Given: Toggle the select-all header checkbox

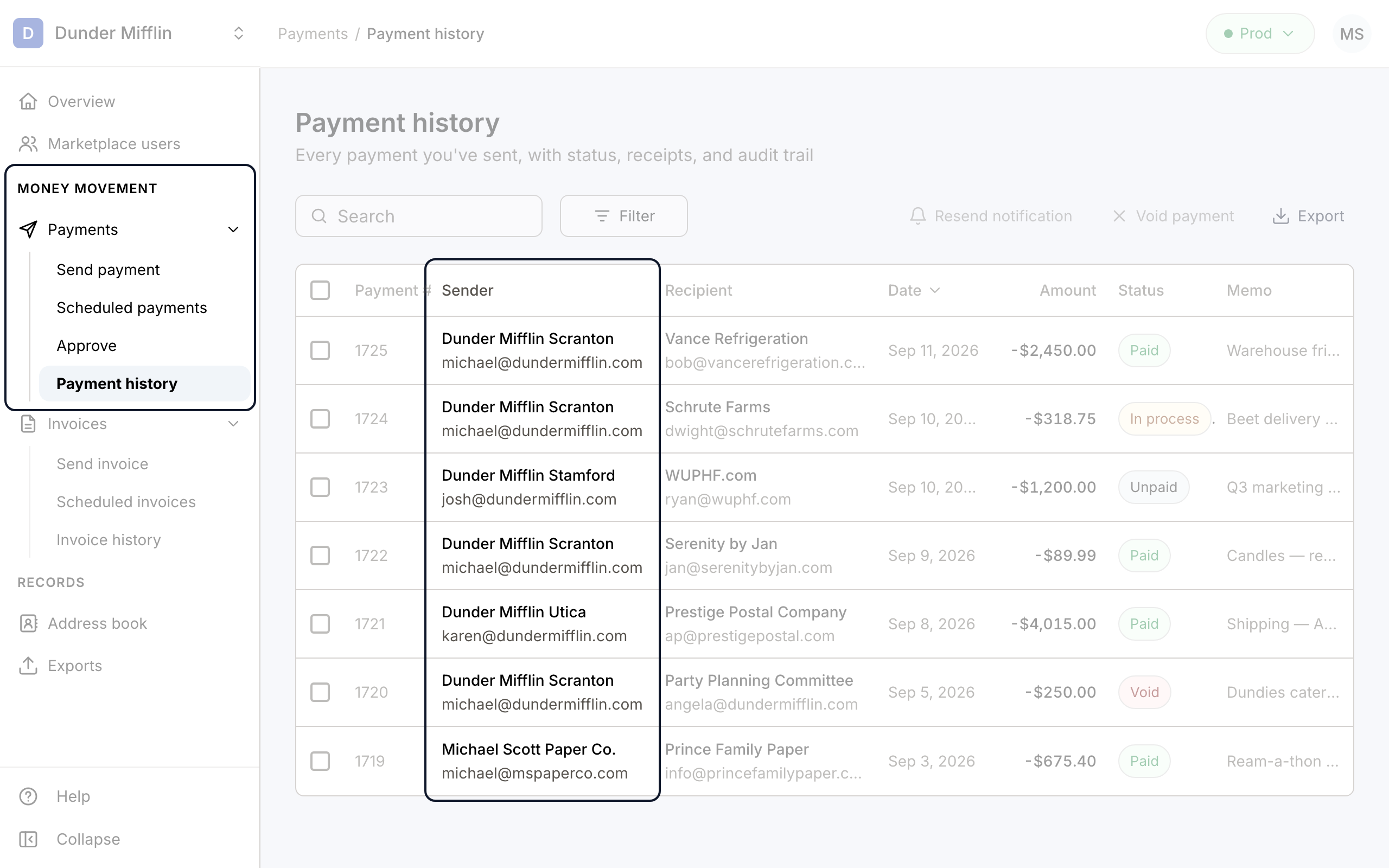Looking at the screenshot, I should click(320, 290).
